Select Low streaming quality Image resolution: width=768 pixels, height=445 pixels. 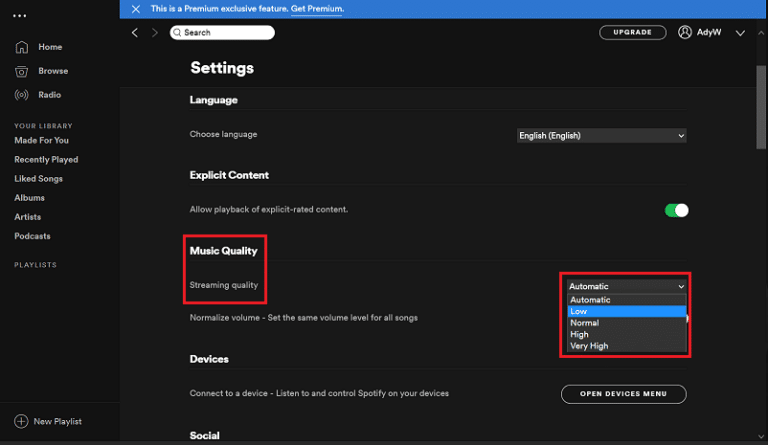point(626,311)
